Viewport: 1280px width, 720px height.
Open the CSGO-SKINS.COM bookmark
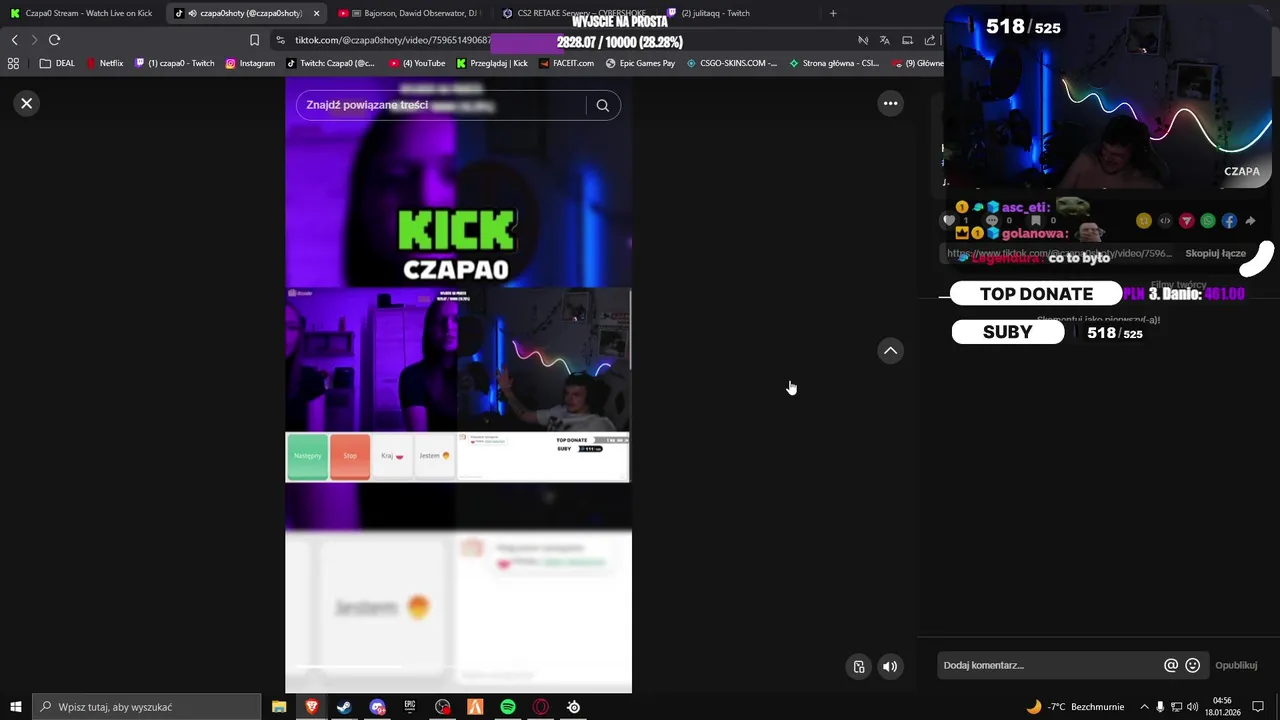point(732,63)
